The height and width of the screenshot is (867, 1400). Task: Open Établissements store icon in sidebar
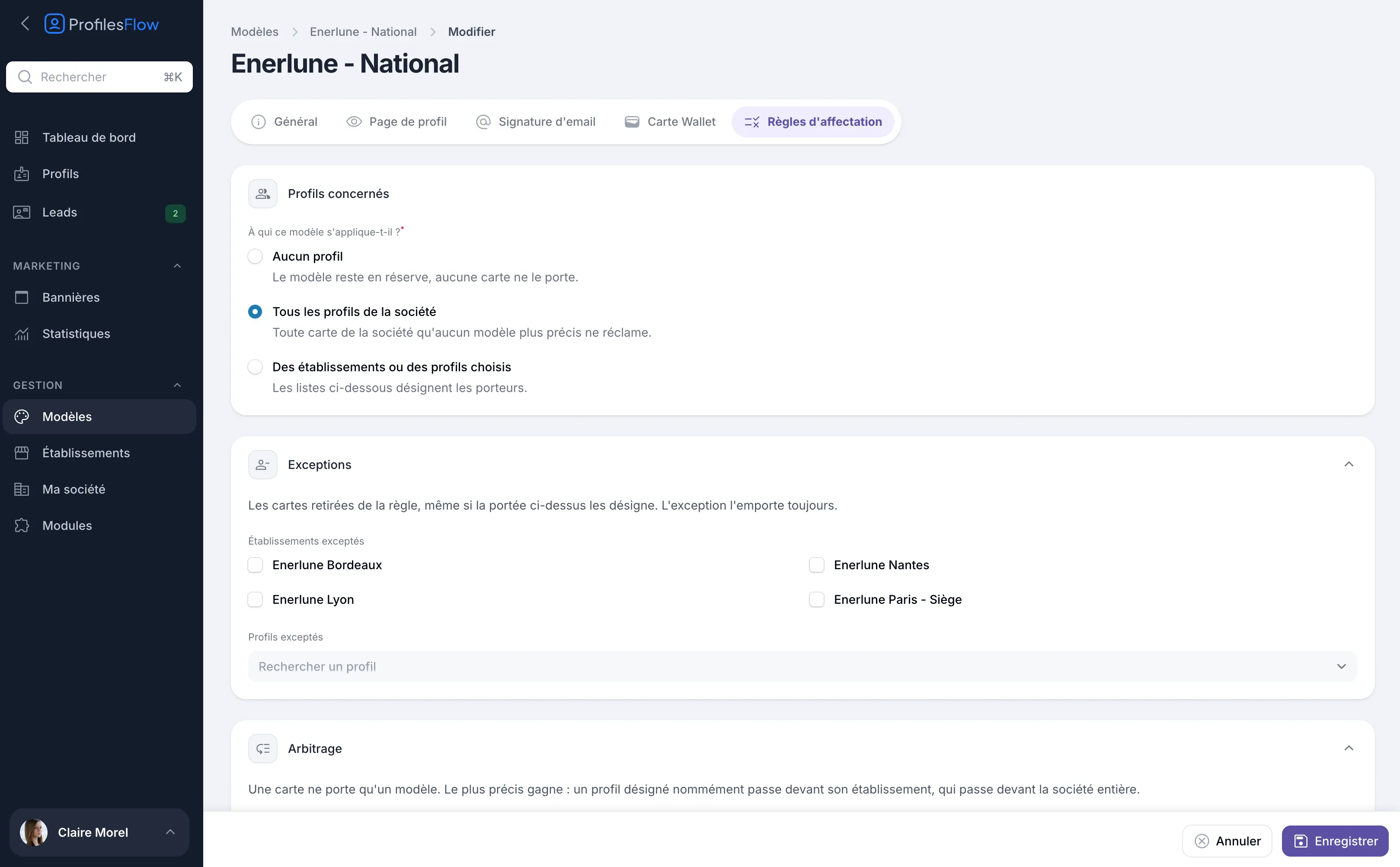point(22,453)
